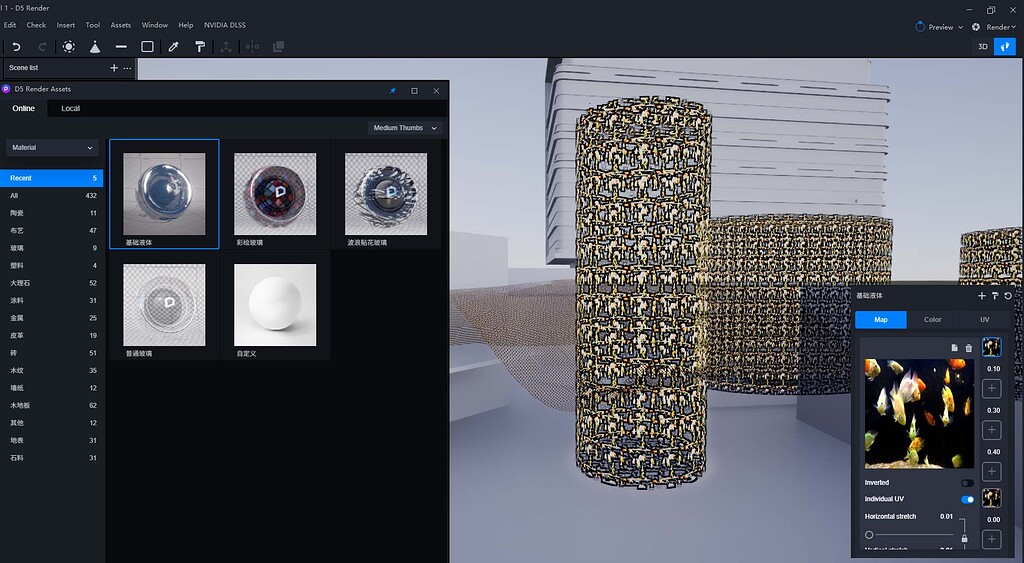
Task: Reset material with circular arrow icon
Action: (x=1008, y=296)
